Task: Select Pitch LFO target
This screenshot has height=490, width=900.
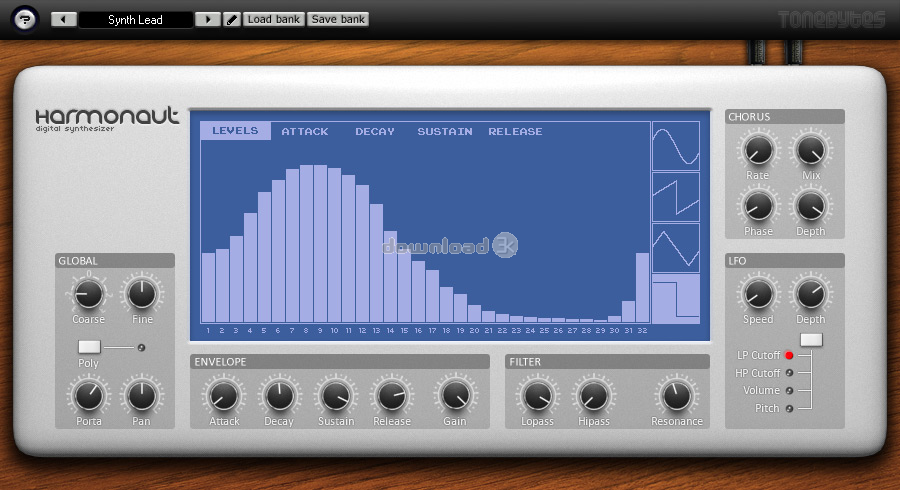Action: (x=789, y=408)
